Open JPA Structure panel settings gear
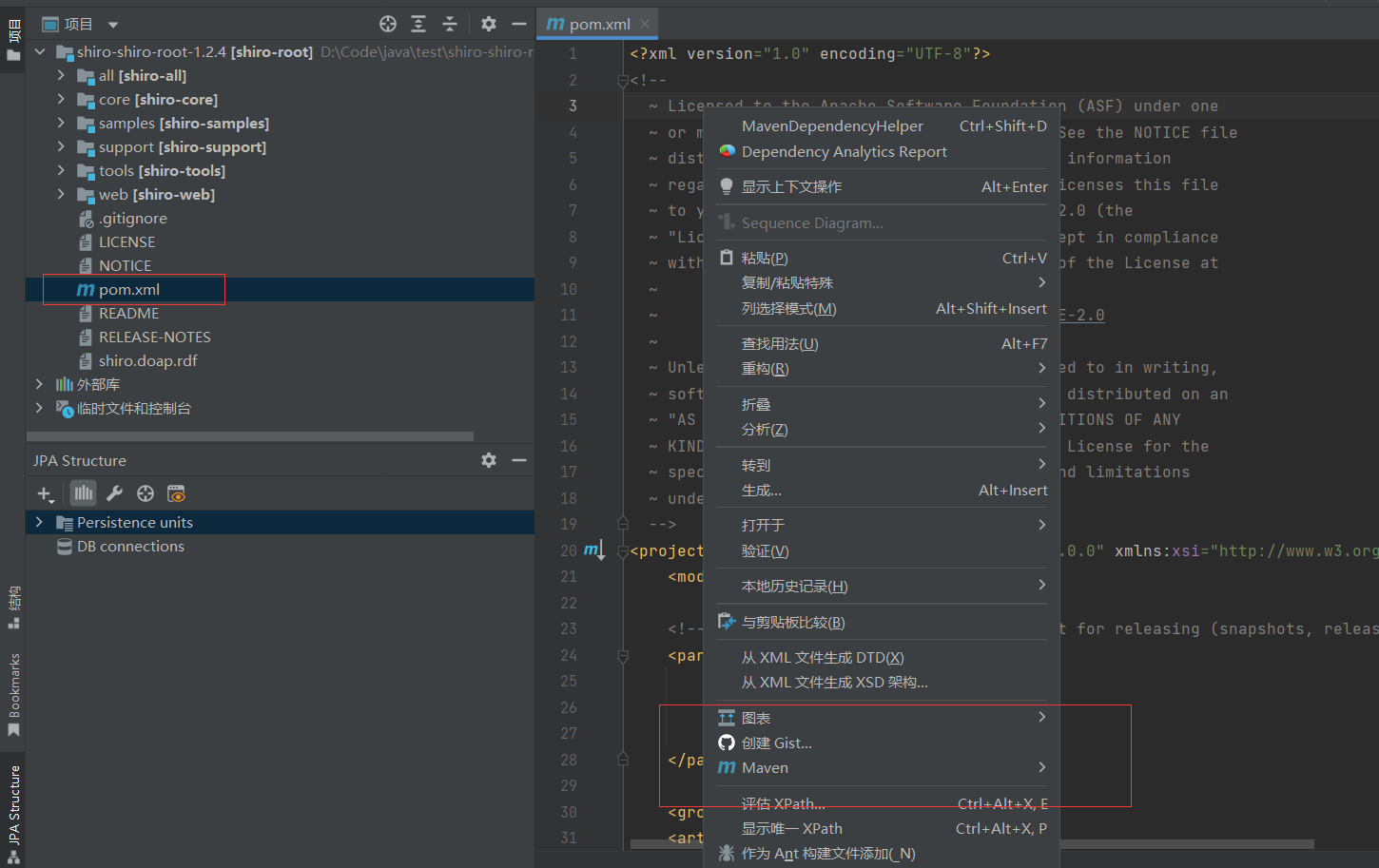 click(x=489, y=460)
